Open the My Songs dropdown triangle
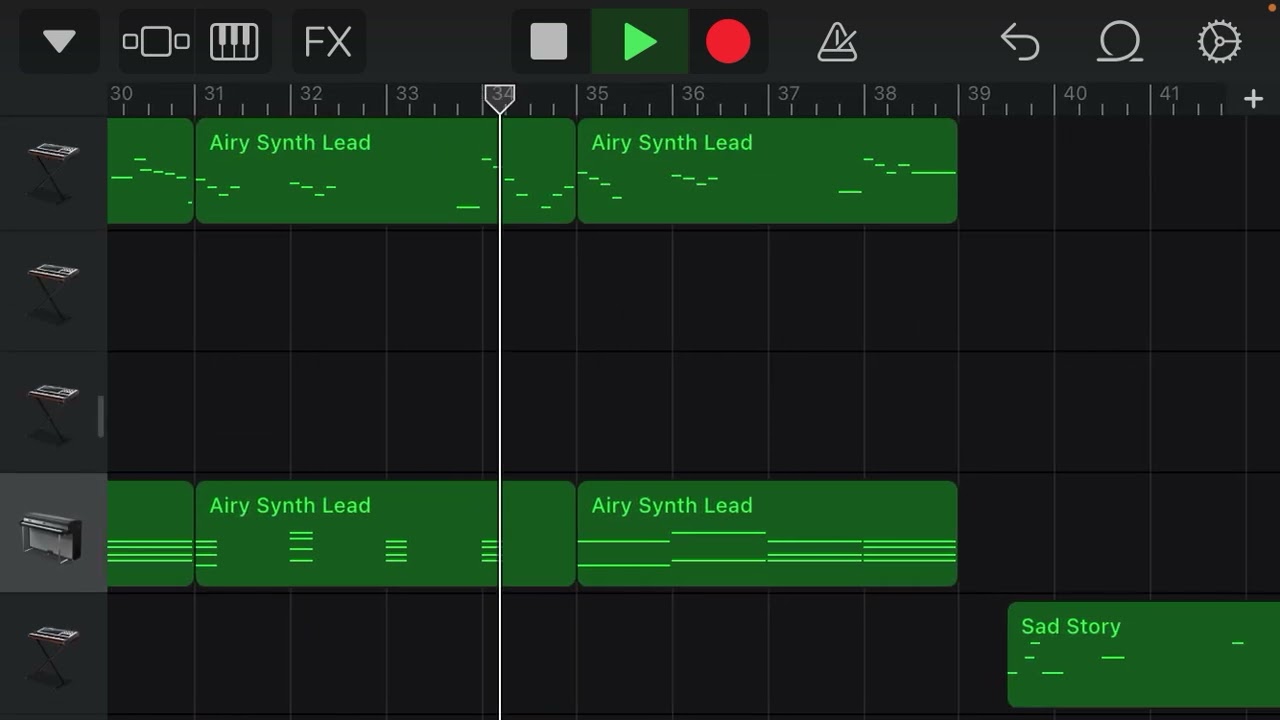 [x=59, y=42]
